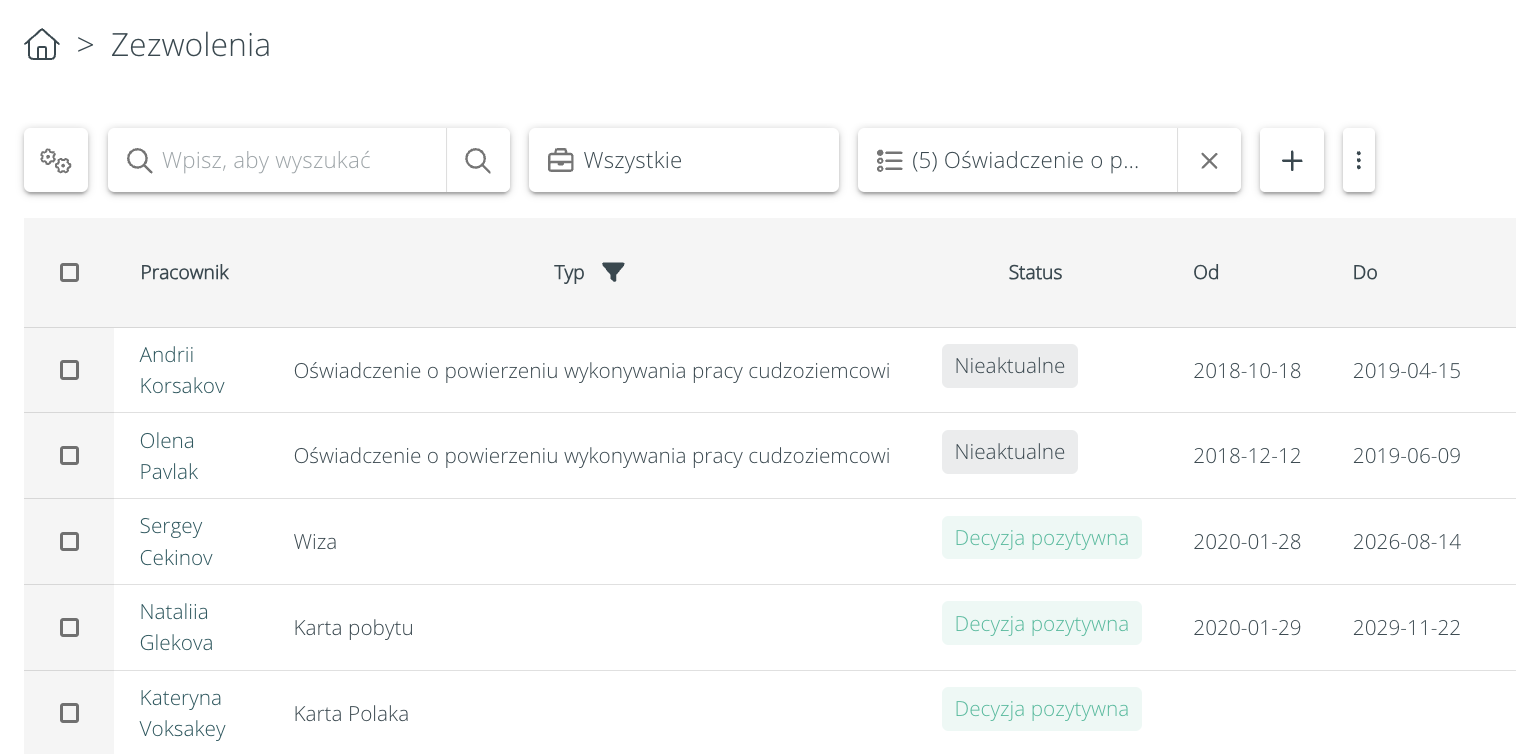Open table settings gears icon
This screenshot has width=1516, height=754.
56,160
